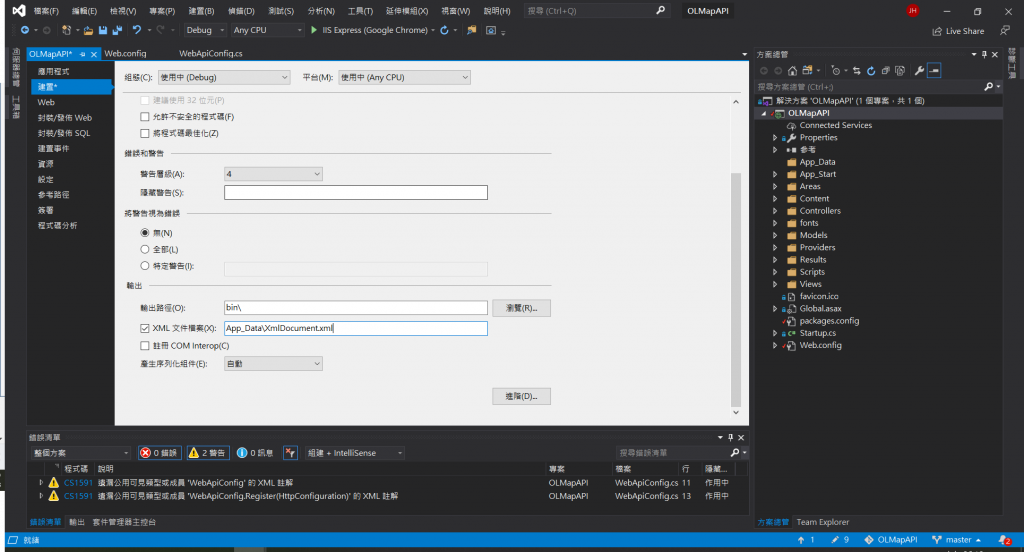
Task: Expand the Models folder node
Action: [x=775, y=235]
